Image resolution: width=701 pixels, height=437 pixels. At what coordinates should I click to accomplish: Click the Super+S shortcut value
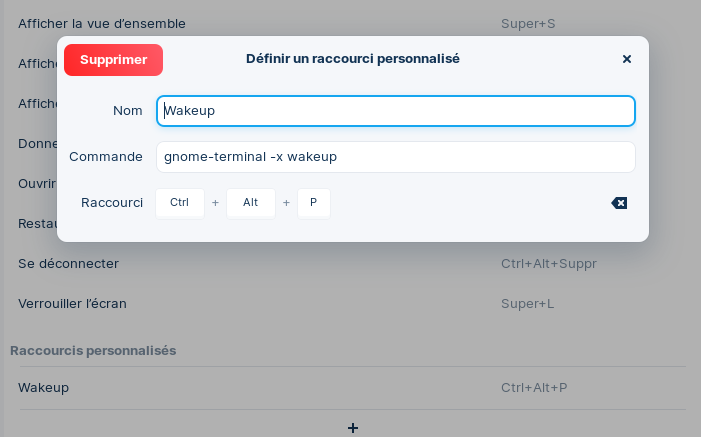[528, 23]
